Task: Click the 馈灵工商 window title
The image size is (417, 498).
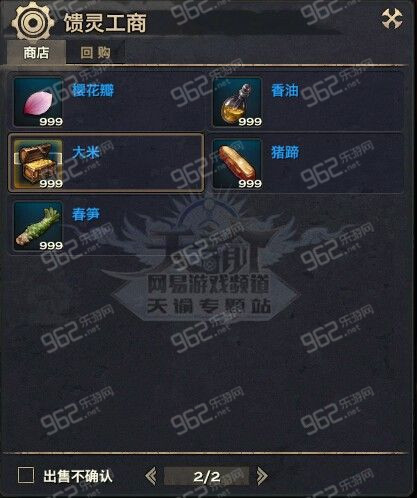Action: (x=105, y=23)
